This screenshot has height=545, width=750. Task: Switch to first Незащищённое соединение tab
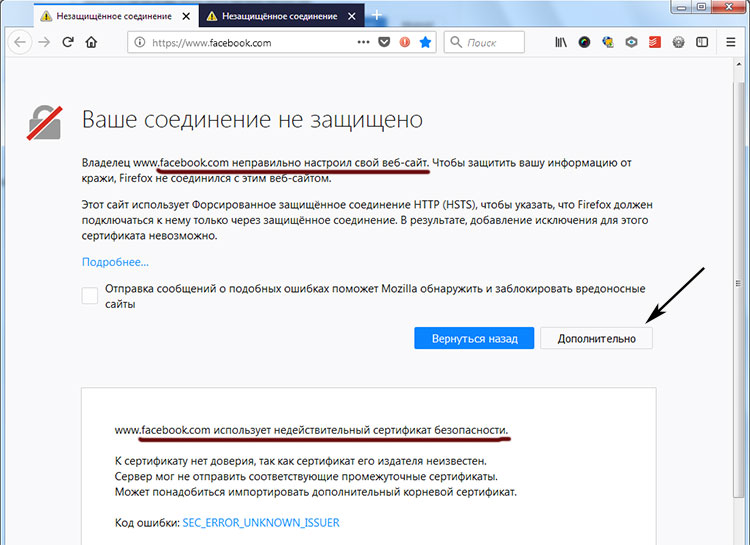pyautogui.click(x=116, y=16)
